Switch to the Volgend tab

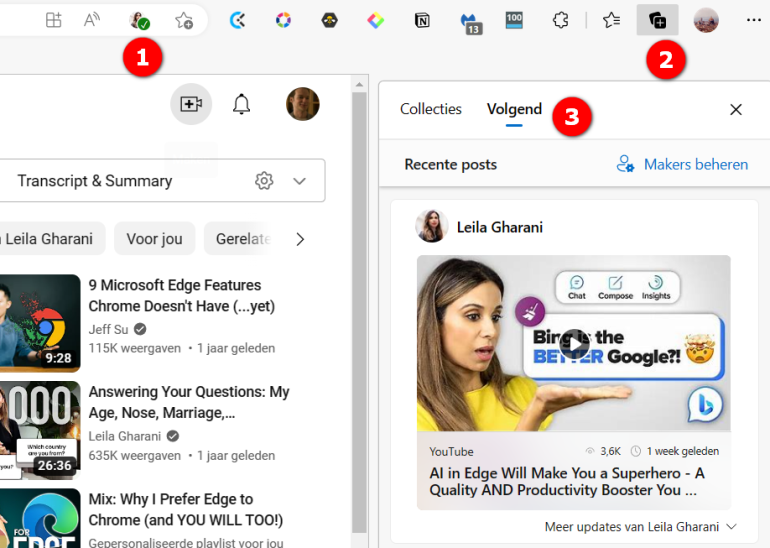click(x=514, y=109)
